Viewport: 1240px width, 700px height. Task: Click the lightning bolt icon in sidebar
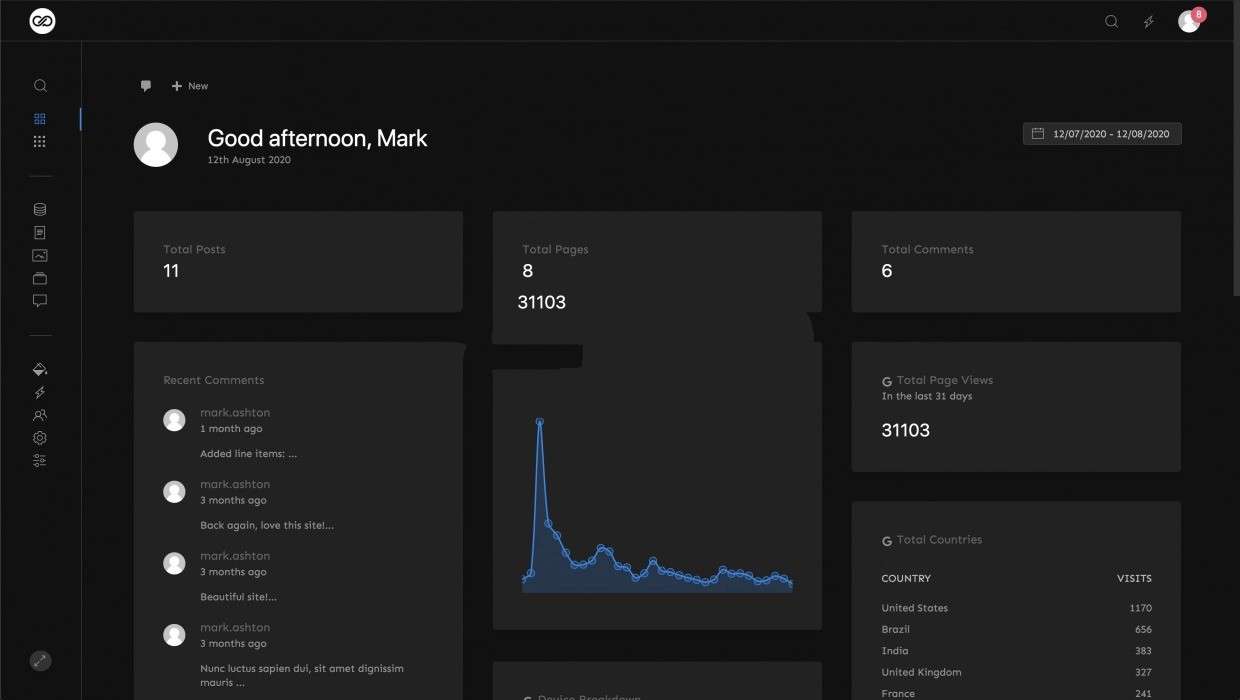tap(40, 393)
